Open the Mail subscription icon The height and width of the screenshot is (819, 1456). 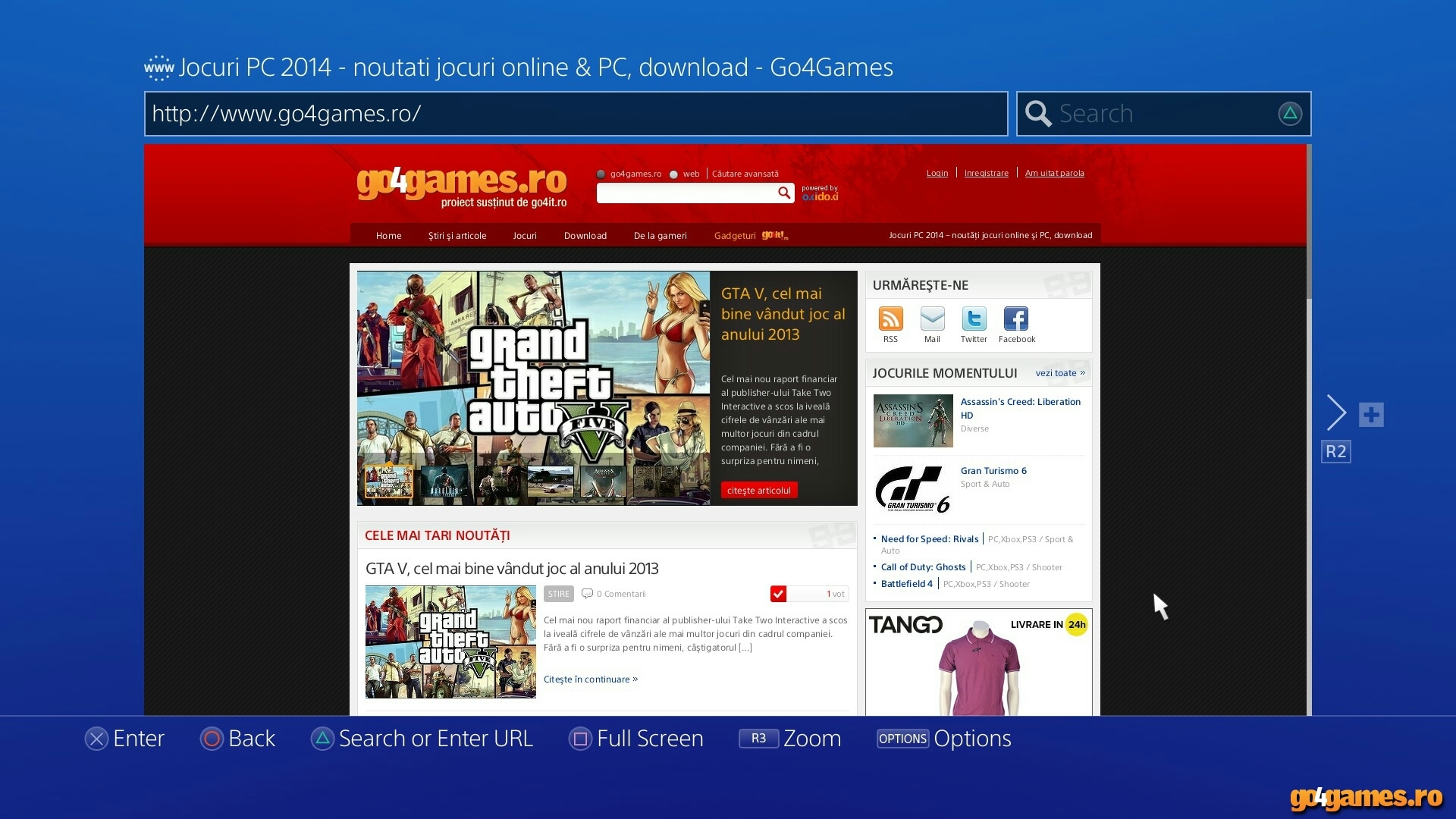pyautogui.click(x=932, y=318)
